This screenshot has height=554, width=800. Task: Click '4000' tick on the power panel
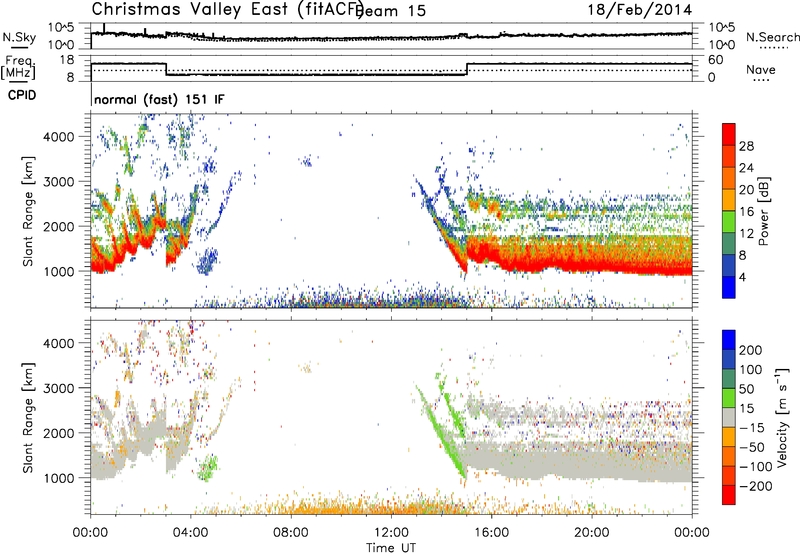pyautogui.click(x=58, y=137)
